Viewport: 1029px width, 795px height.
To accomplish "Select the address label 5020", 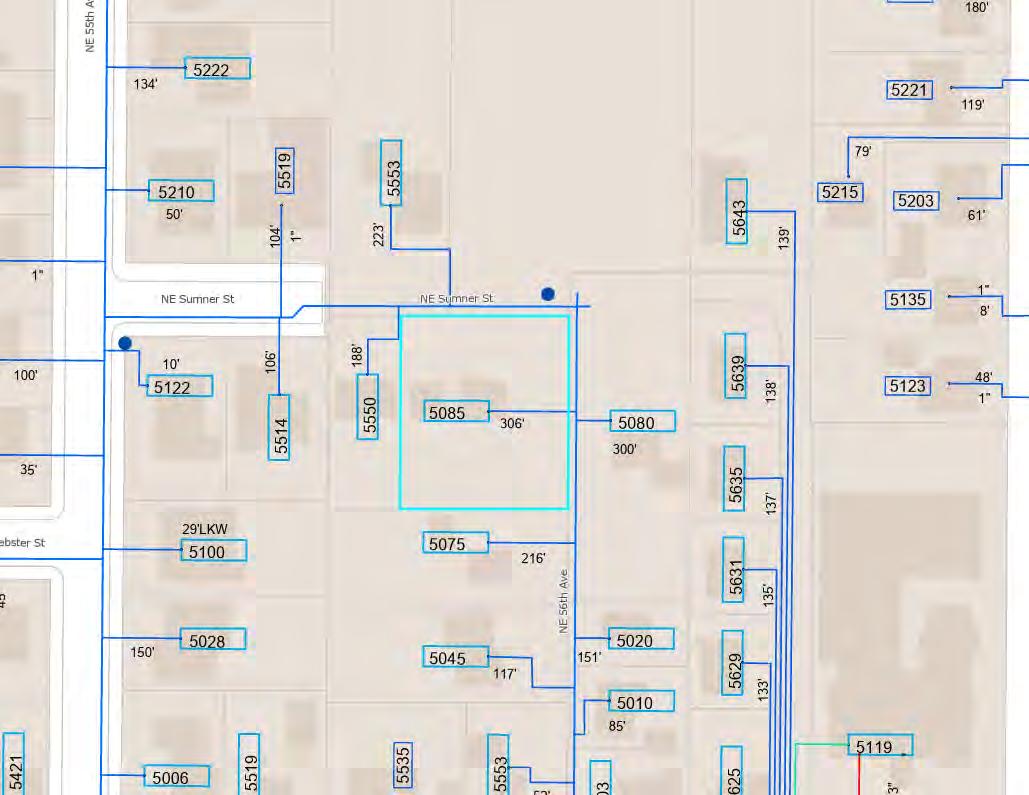I will click(641, 639).
